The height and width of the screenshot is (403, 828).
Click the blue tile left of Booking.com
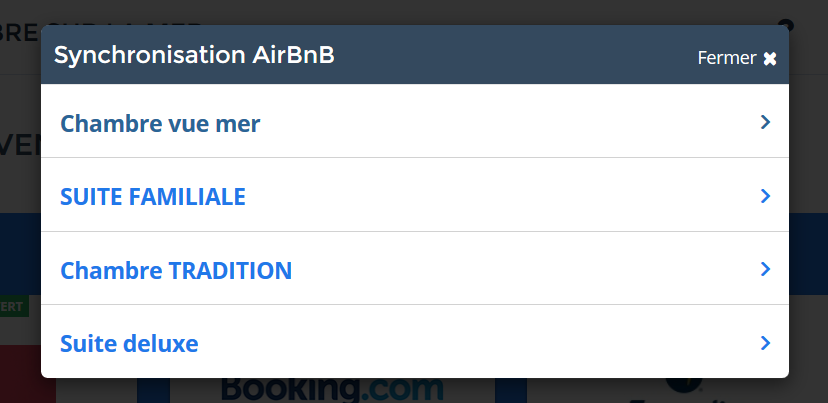(x=153, y=390)
